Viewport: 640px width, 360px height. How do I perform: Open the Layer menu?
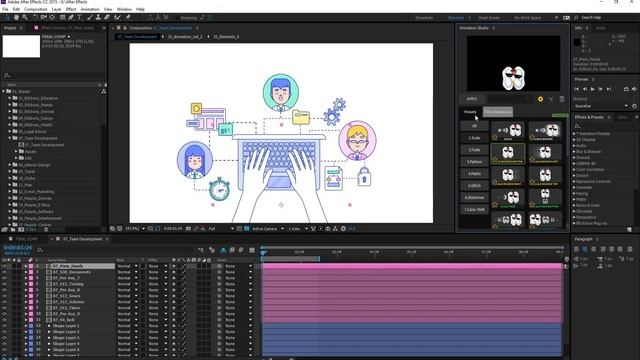(x=56, y=9)
